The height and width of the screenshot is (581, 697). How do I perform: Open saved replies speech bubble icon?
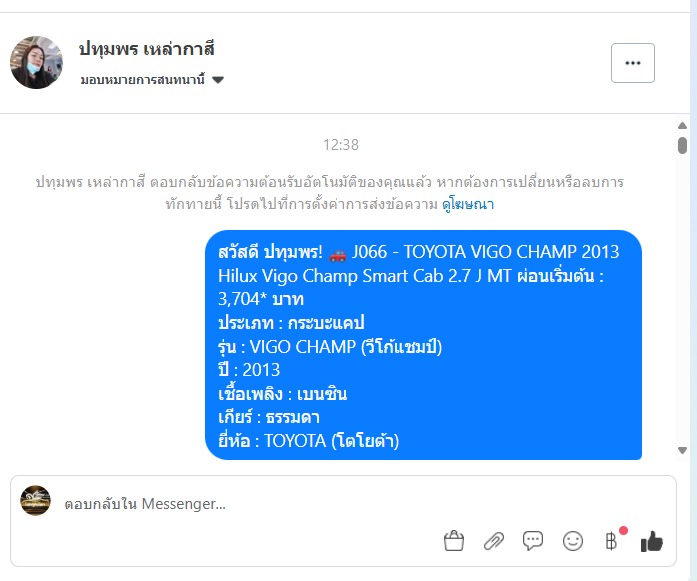point(533,541)
